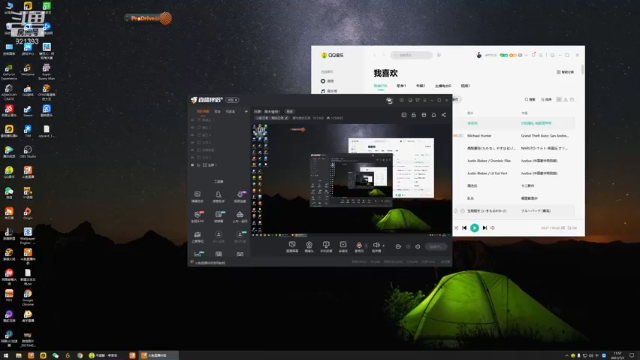
Task: Toggle eye icon of topmost source row
Action: click(x=193, y=120)
